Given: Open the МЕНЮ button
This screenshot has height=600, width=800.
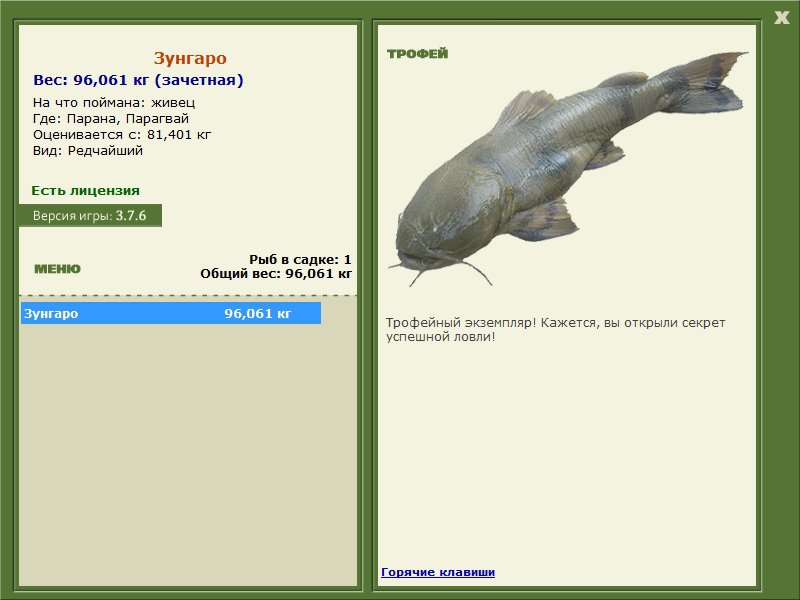Looking at the screenshot, I should [57, 269].
